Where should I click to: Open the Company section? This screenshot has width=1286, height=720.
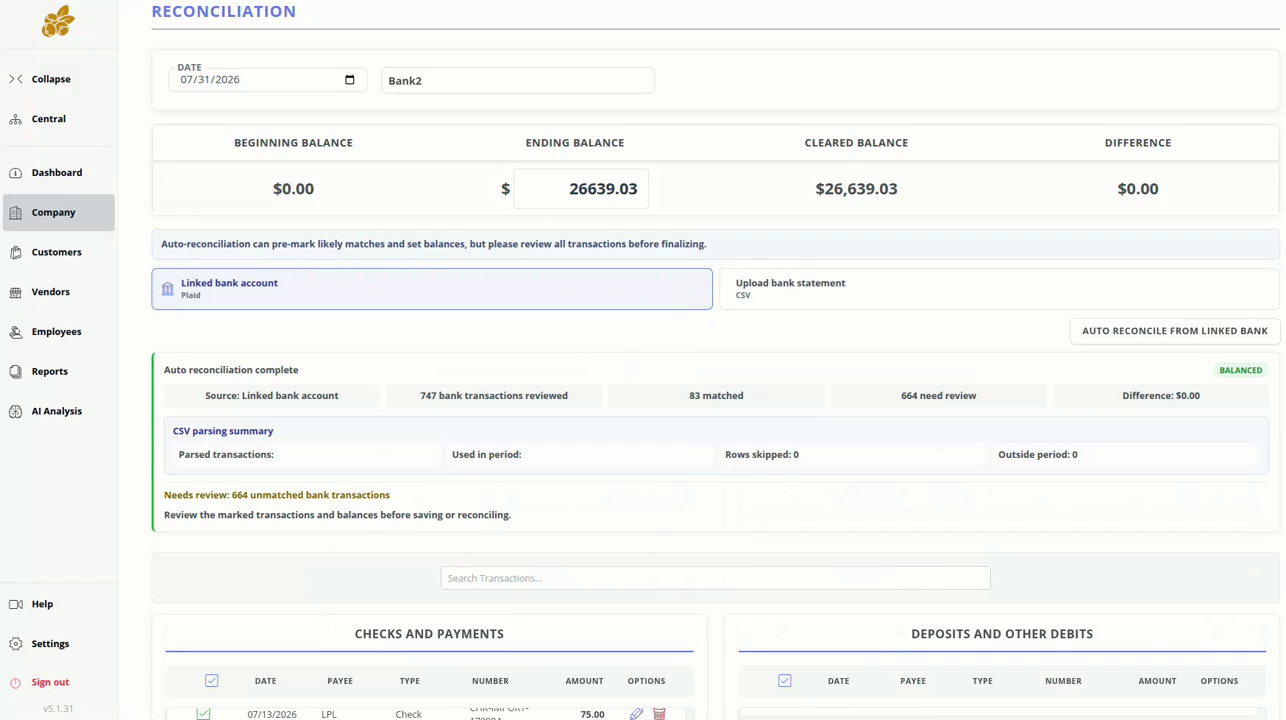point(59,213)
